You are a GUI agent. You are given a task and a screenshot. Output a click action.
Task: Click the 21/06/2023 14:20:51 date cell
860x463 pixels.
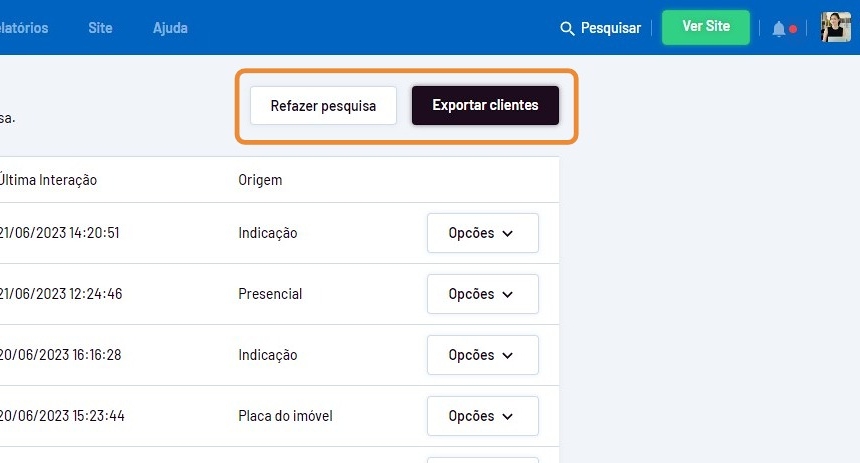(x=60, y=233)
